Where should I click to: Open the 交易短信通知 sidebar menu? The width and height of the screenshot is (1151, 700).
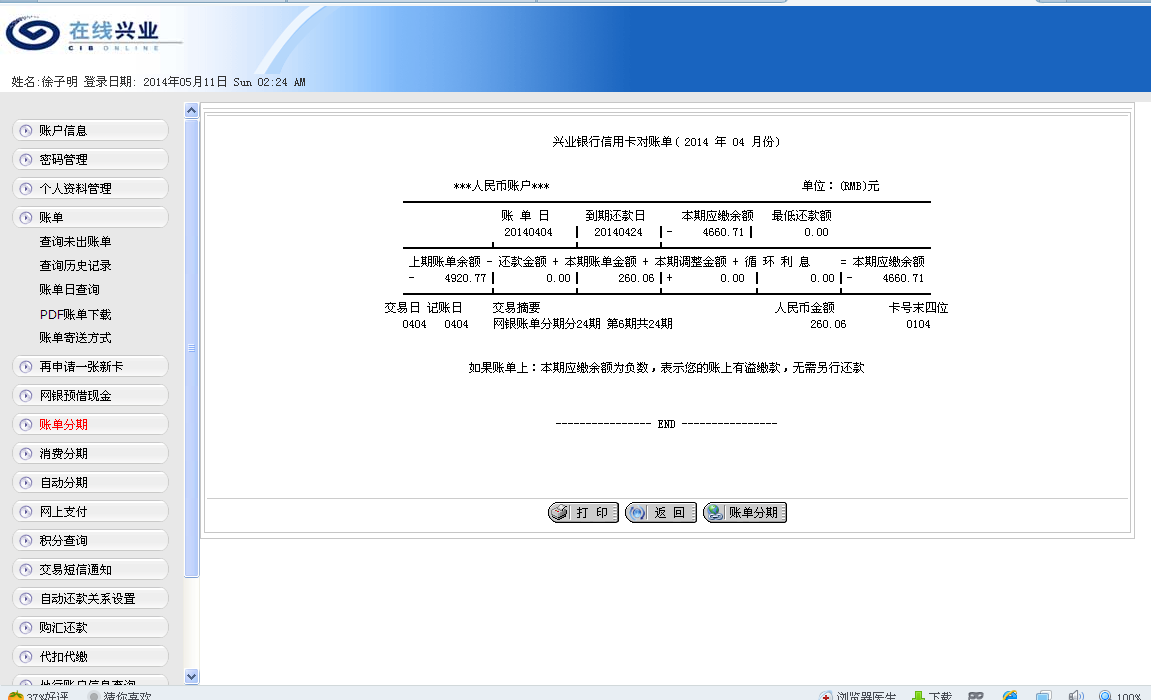pyautogui.click(x=90, y=569)
